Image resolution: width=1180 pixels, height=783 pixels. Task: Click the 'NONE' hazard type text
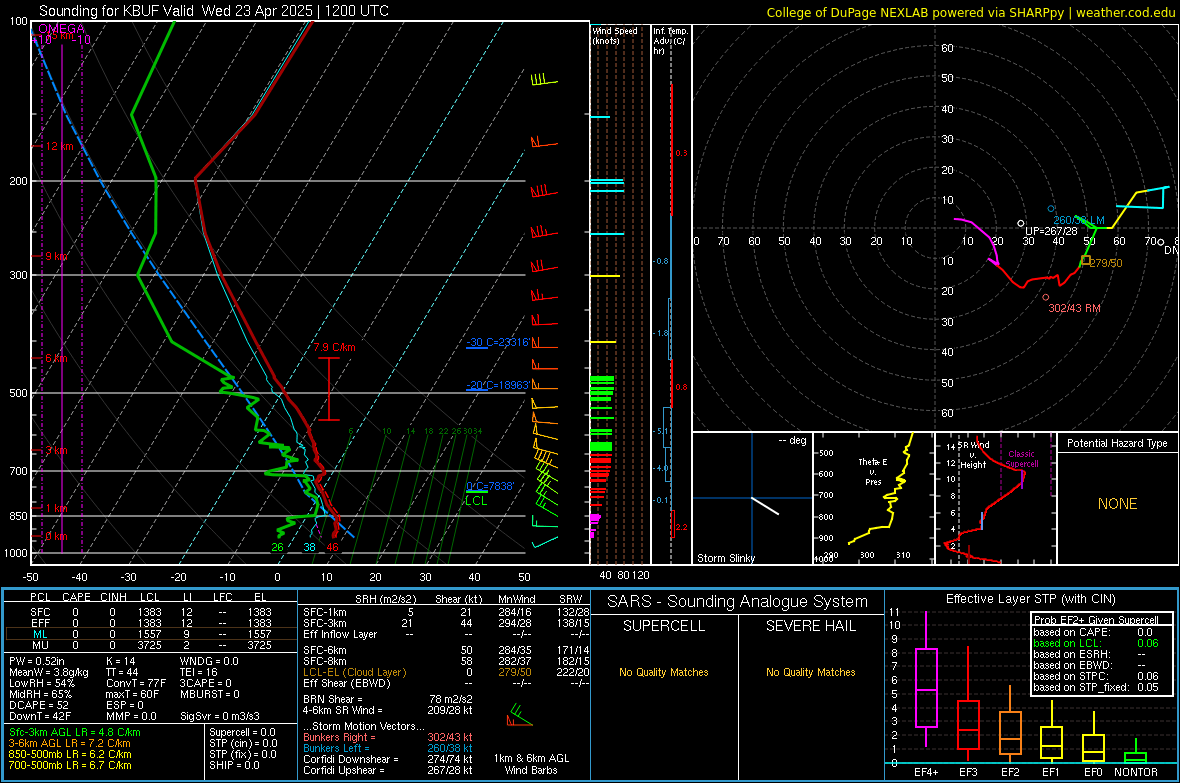pyautogui.click(x=1117, y=504)
